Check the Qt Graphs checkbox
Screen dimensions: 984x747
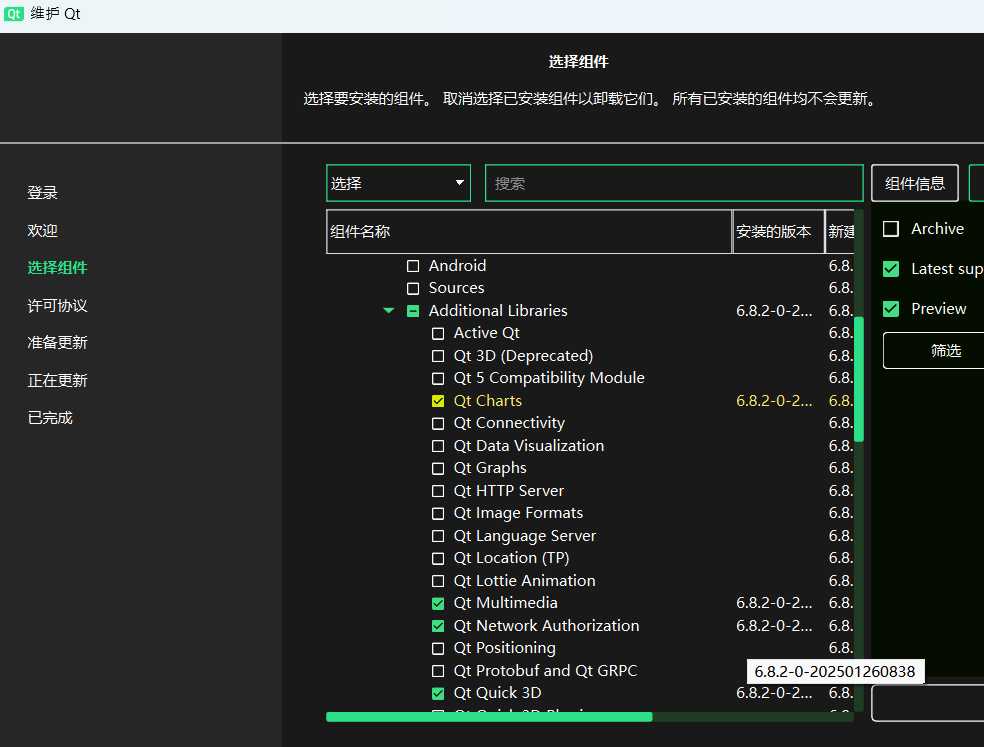tap(438, 468)
